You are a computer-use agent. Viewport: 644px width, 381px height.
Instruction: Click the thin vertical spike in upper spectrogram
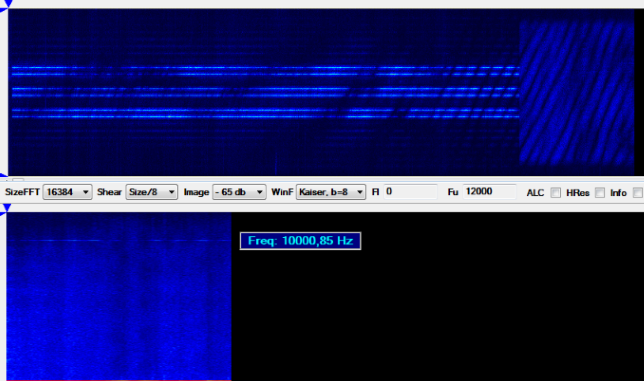[276, 163]
